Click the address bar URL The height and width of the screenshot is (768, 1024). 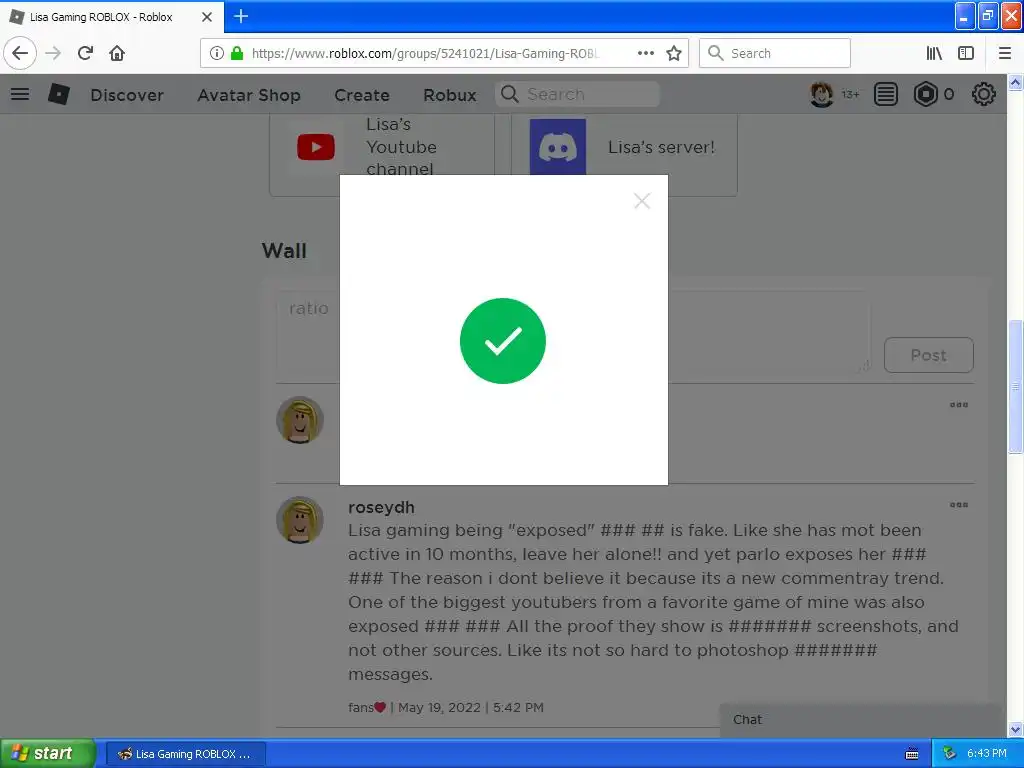click(425, 53)
